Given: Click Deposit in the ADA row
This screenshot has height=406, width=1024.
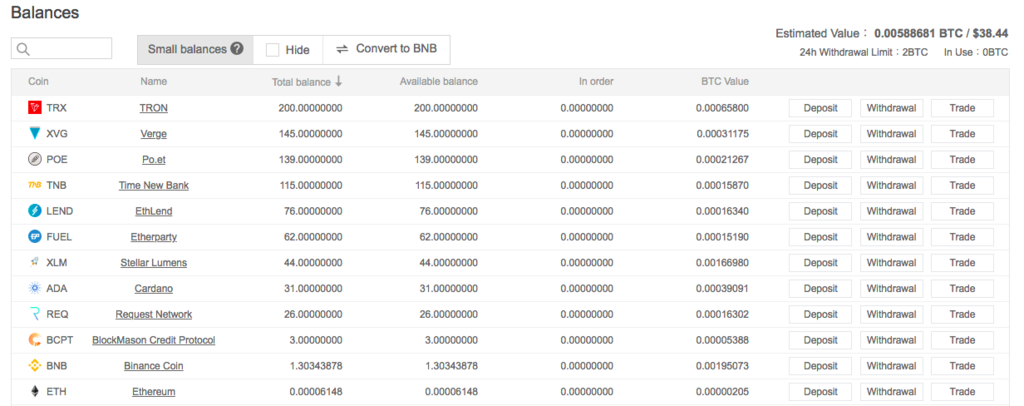Looking at the screenshot, I should point(820,289).
